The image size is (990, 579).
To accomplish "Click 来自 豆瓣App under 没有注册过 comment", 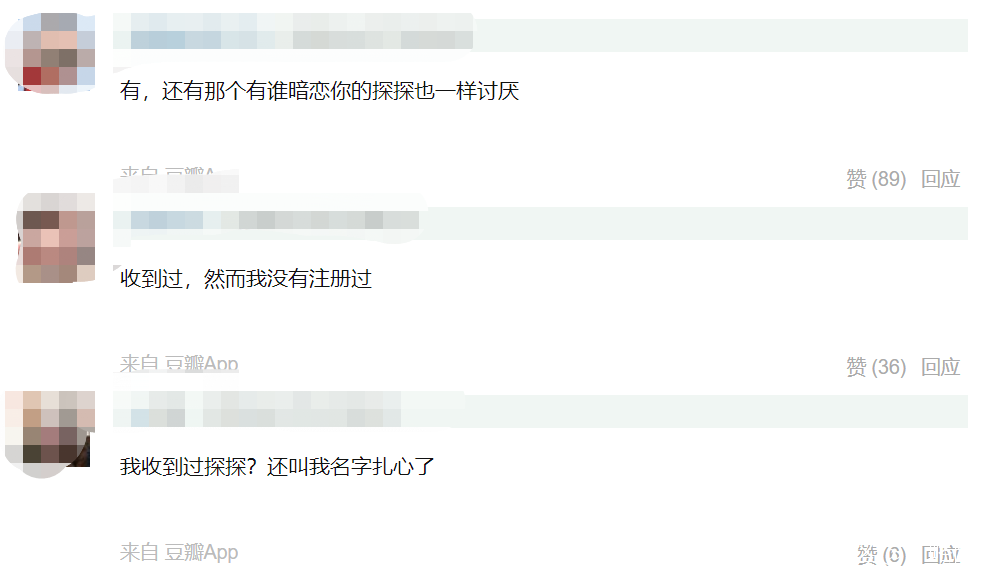I will 179,363.
